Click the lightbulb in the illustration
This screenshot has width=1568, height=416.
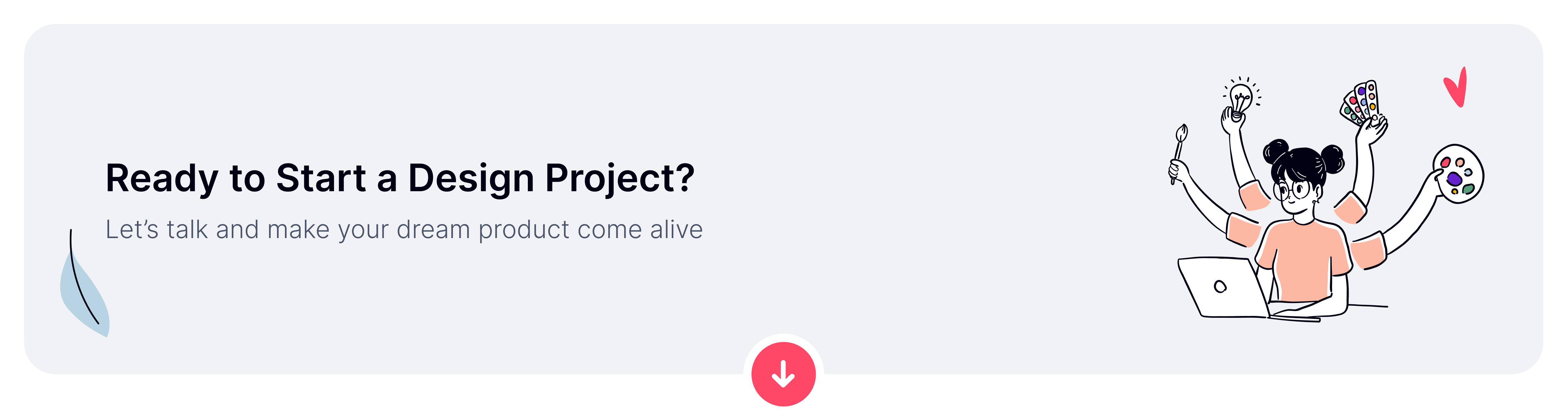tap(1241, 98)
